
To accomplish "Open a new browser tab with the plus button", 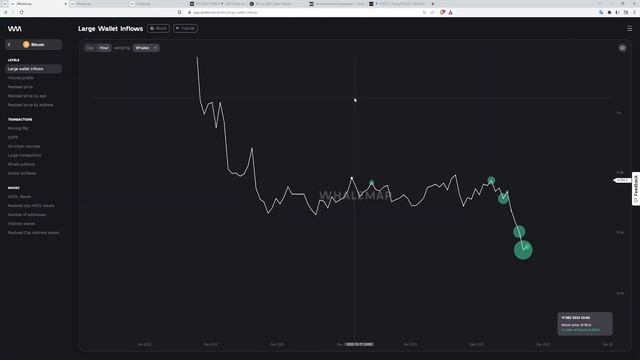I will point(433,4).
